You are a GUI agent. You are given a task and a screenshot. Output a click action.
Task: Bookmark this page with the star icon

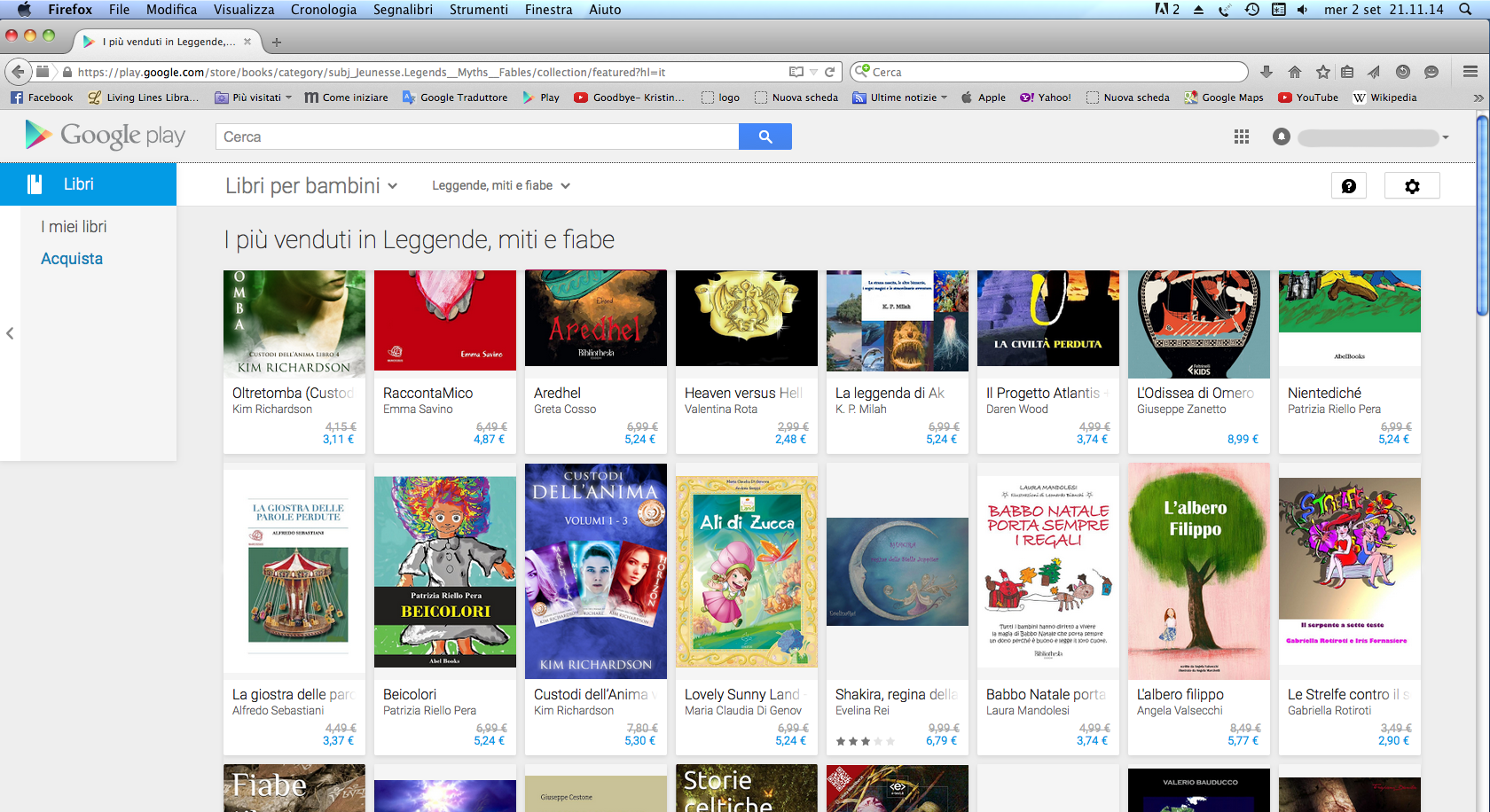pyautogui.click(x=1323, y=72)
